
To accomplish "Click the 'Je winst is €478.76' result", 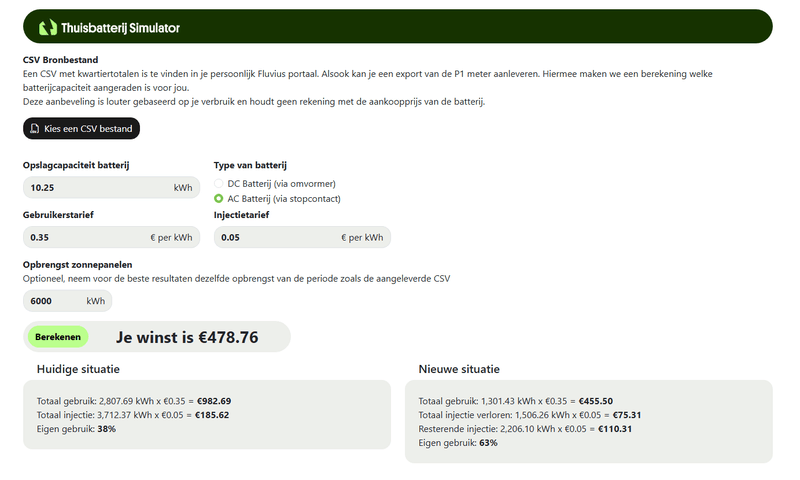I will click(x=187, y=337).
